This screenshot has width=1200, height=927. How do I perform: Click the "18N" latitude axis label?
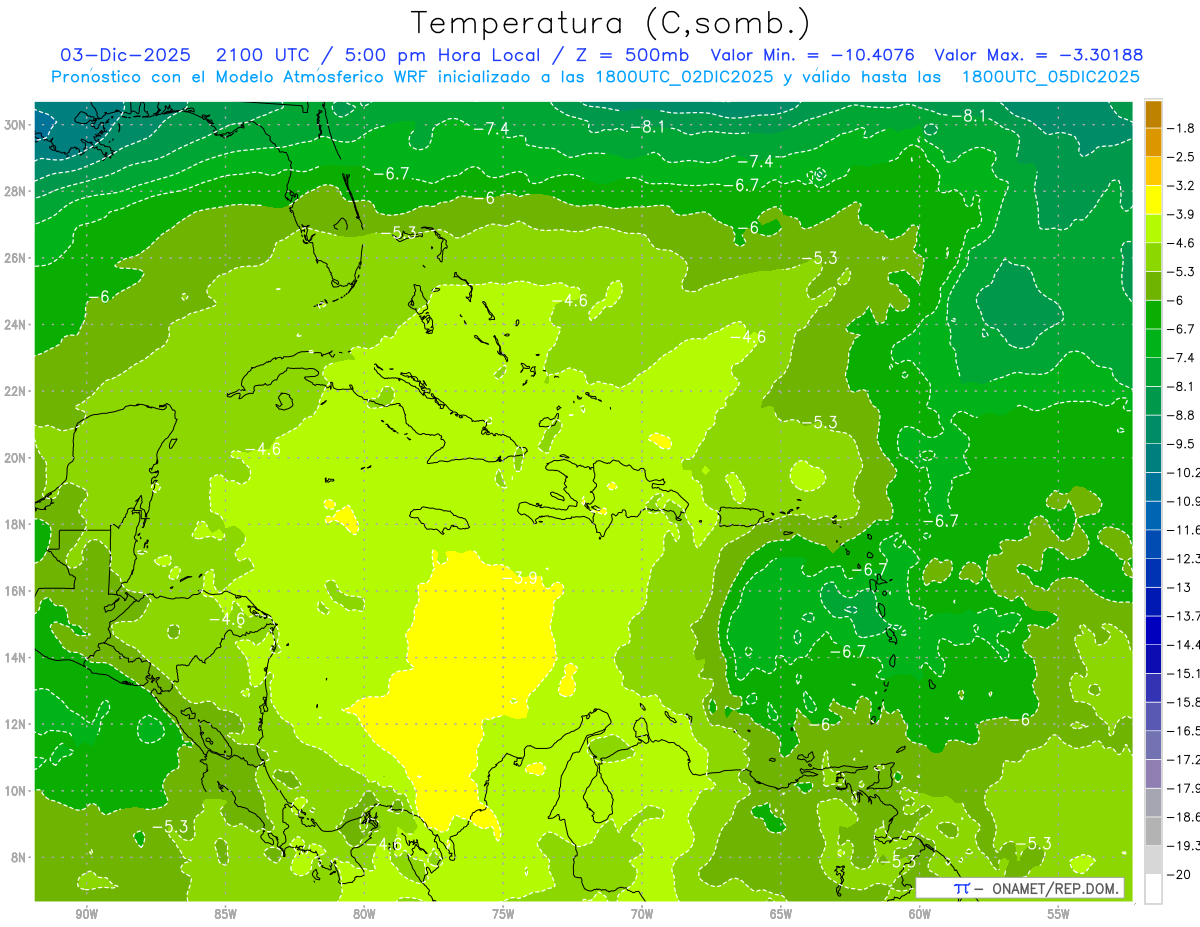15,525
